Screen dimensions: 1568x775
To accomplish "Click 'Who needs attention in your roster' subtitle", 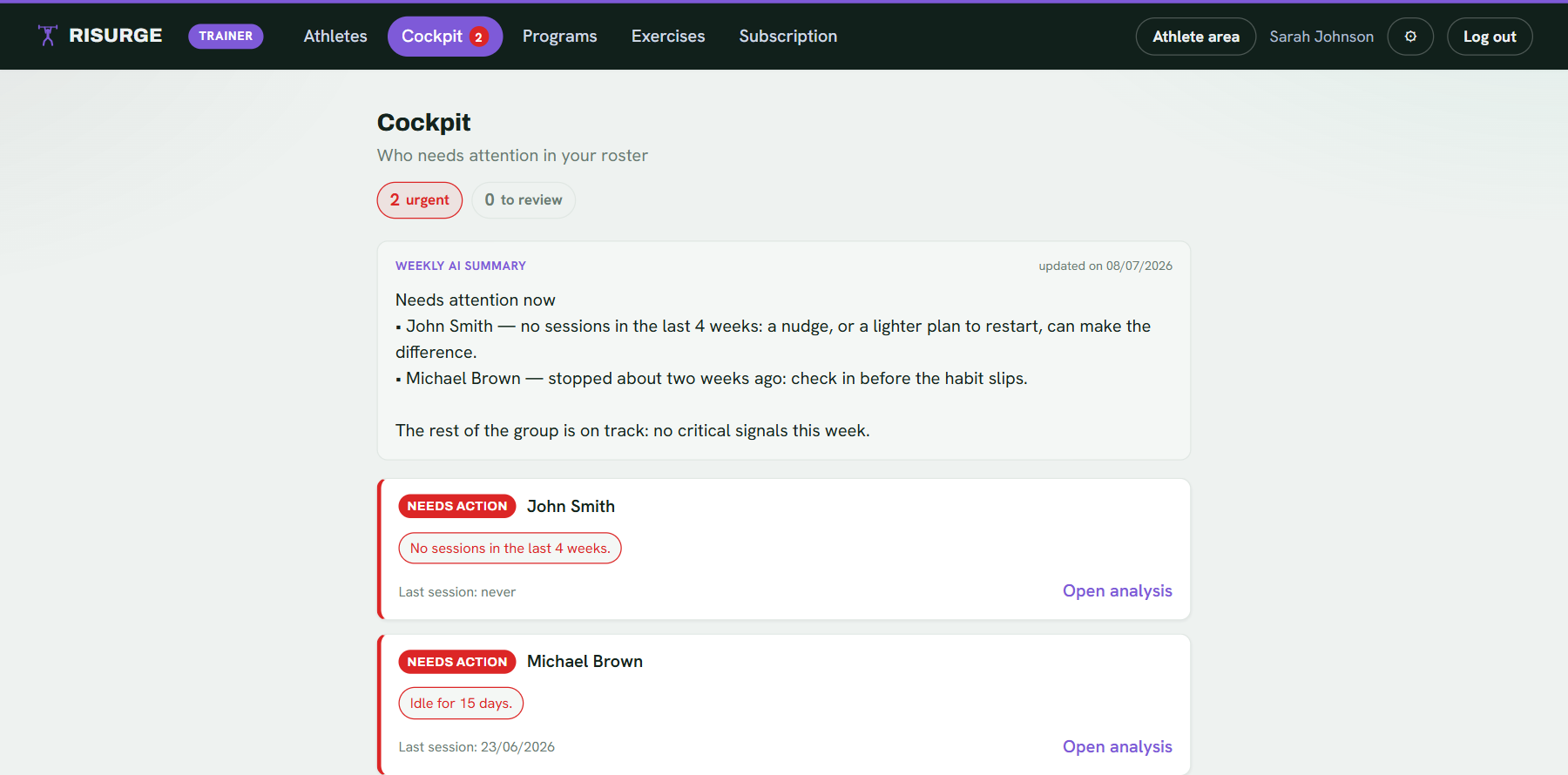I will (x=512, y=156).
